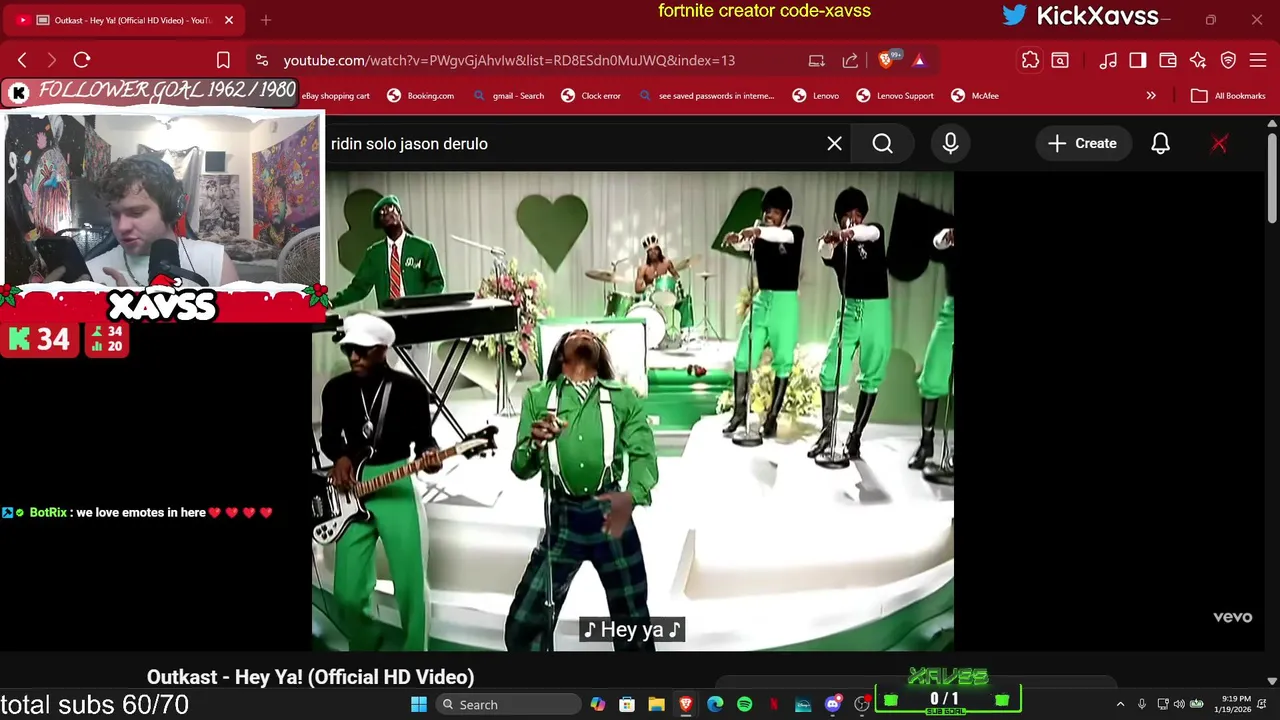Open Microsoft Edge from the taskbar

coord(715,704)
